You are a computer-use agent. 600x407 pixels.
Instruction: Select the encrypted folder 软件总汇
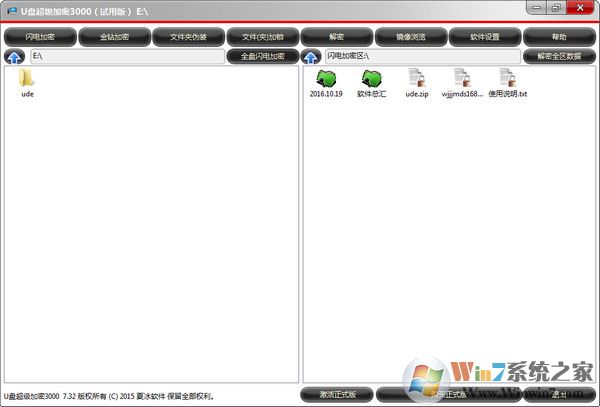pos(372,83)
